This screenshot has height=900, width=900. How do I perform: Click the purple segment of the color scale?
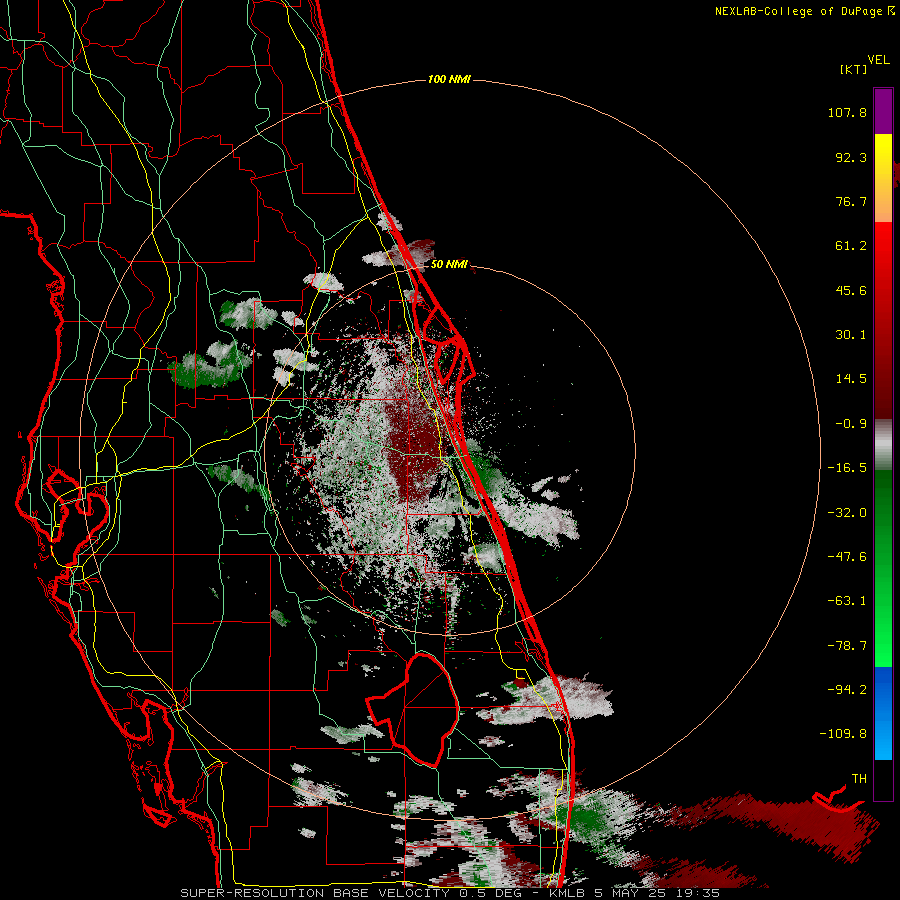(x=883, y=111)
